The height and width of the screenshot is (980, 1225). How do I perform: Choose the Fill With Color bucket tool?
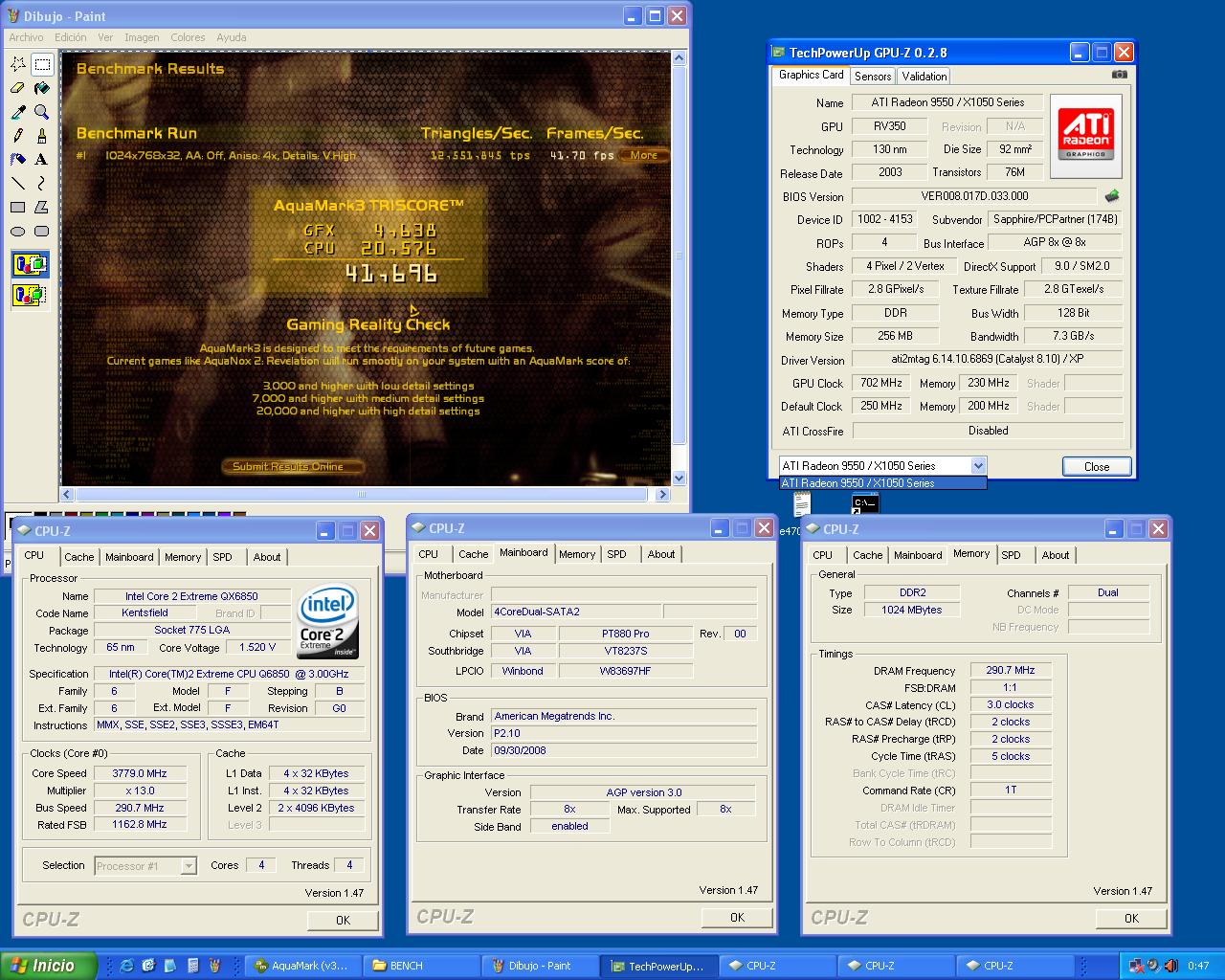[x=42, y=88]
